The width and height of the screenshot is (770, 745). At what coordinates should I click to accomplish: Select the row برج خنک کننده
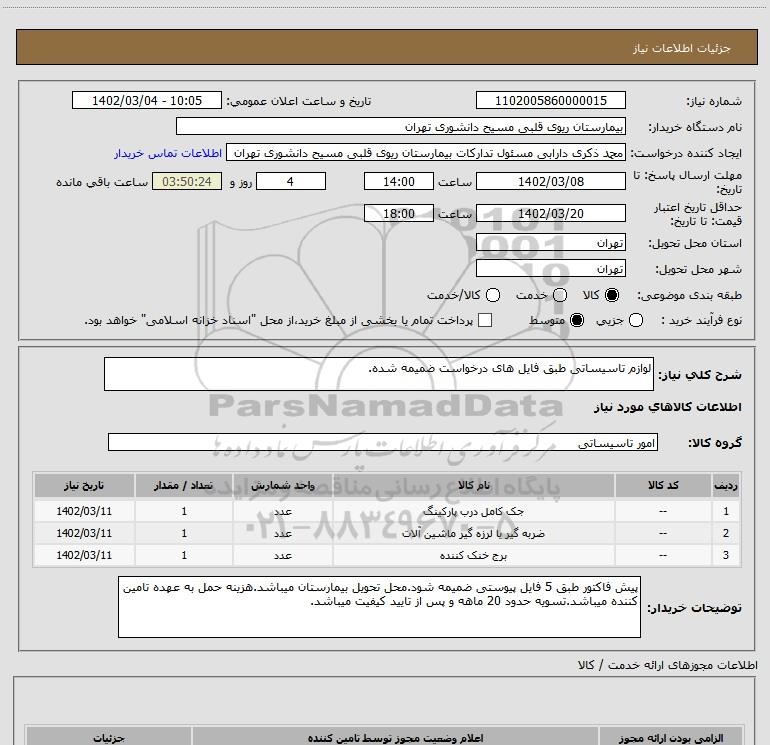(387, 555)
